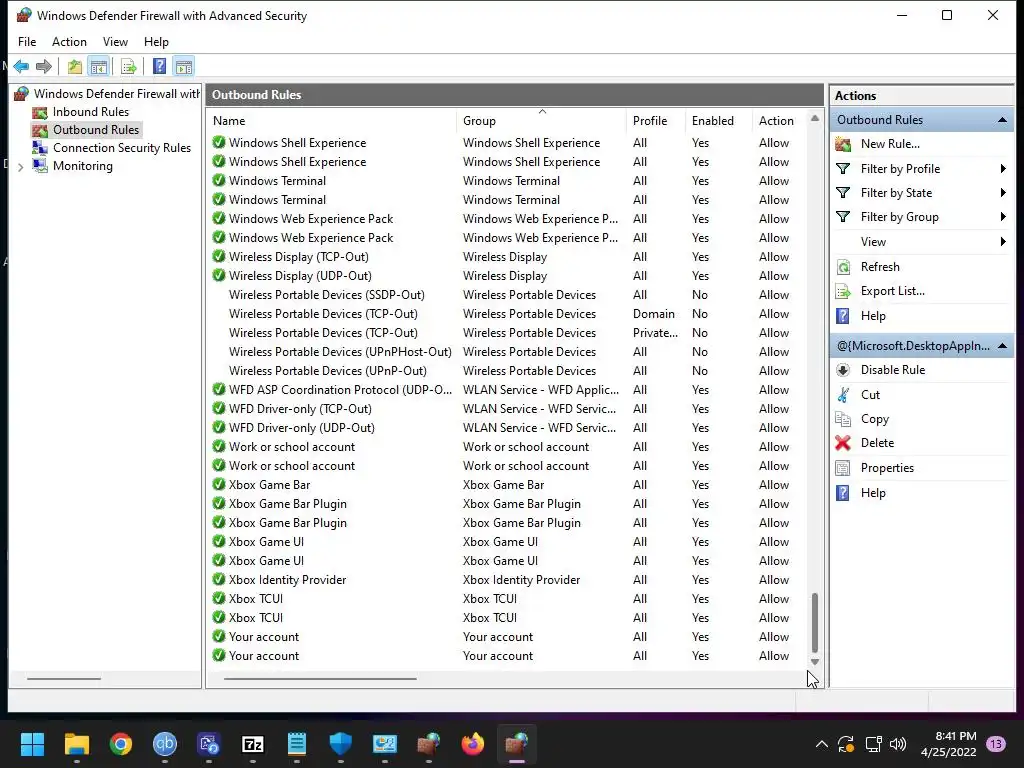This screenshot has width=1024, height=768.
Task: Click the tree pane horizontal scrollbar
Action: 64,679
